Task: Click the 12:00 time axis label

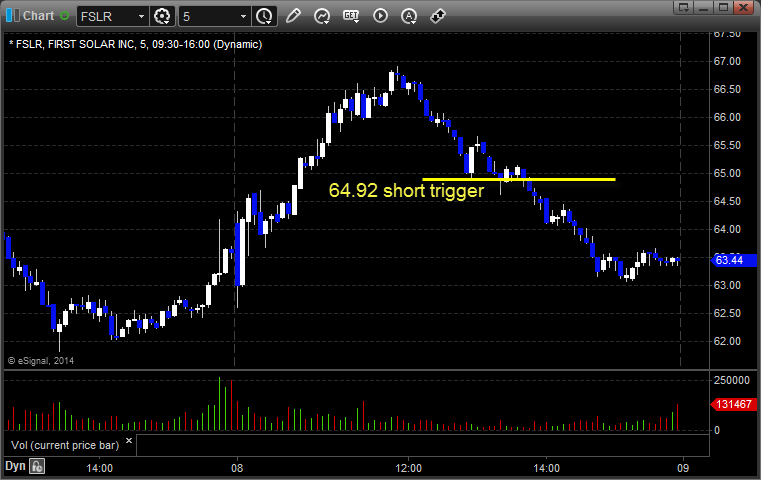Action: [x=409, y=468]
